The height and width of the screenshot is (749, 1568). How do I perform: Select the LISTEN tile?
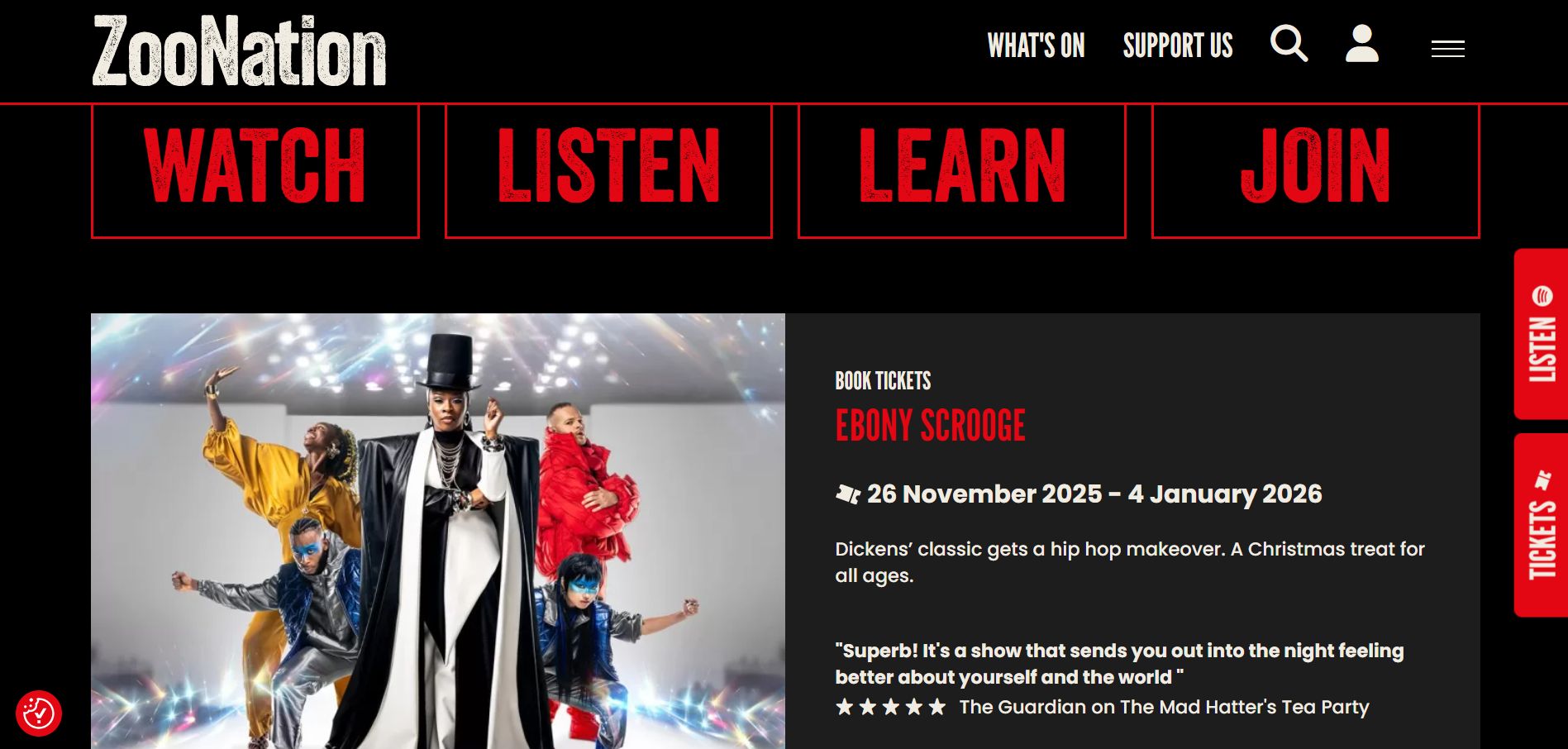[608, 171]
